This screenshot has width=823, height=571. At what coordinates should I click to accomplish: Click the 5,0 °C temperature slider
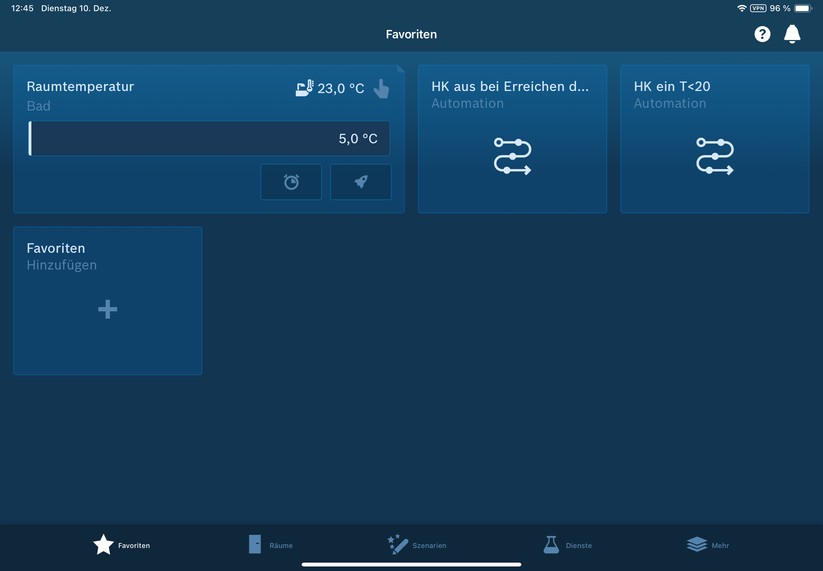[209, 139]
